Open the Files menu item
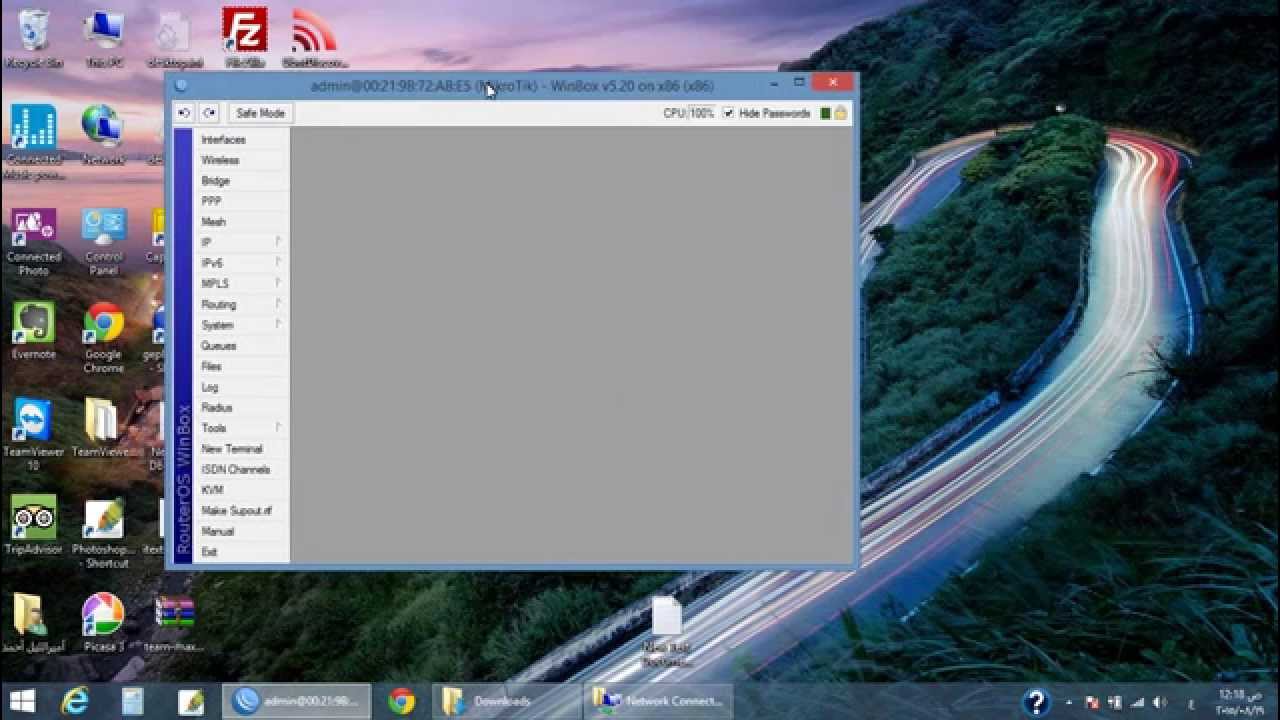Image resolution: width=1280 pixels, height=720 pixels. click(x=241, y=366)
